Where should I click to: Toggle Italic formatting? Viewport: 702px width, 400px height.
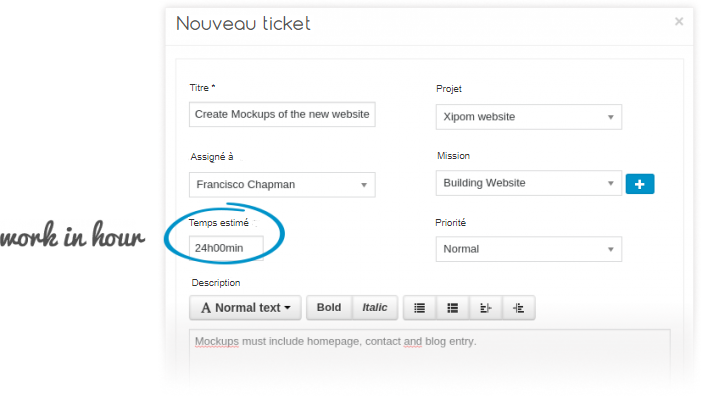click(x=375, y=308)
